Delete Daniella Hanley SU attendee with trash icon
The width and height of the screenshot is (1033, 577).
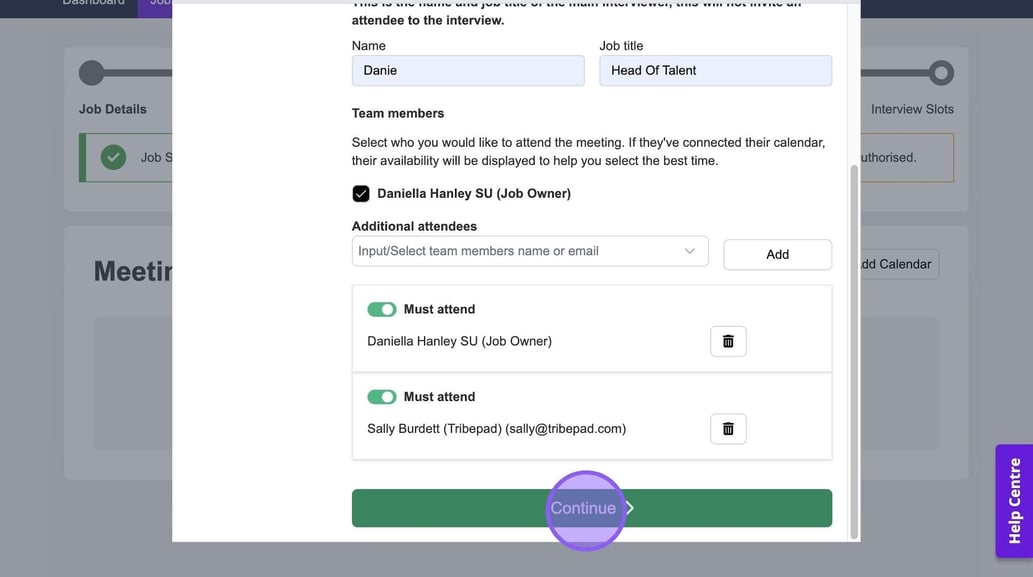(x=728, y=341)
